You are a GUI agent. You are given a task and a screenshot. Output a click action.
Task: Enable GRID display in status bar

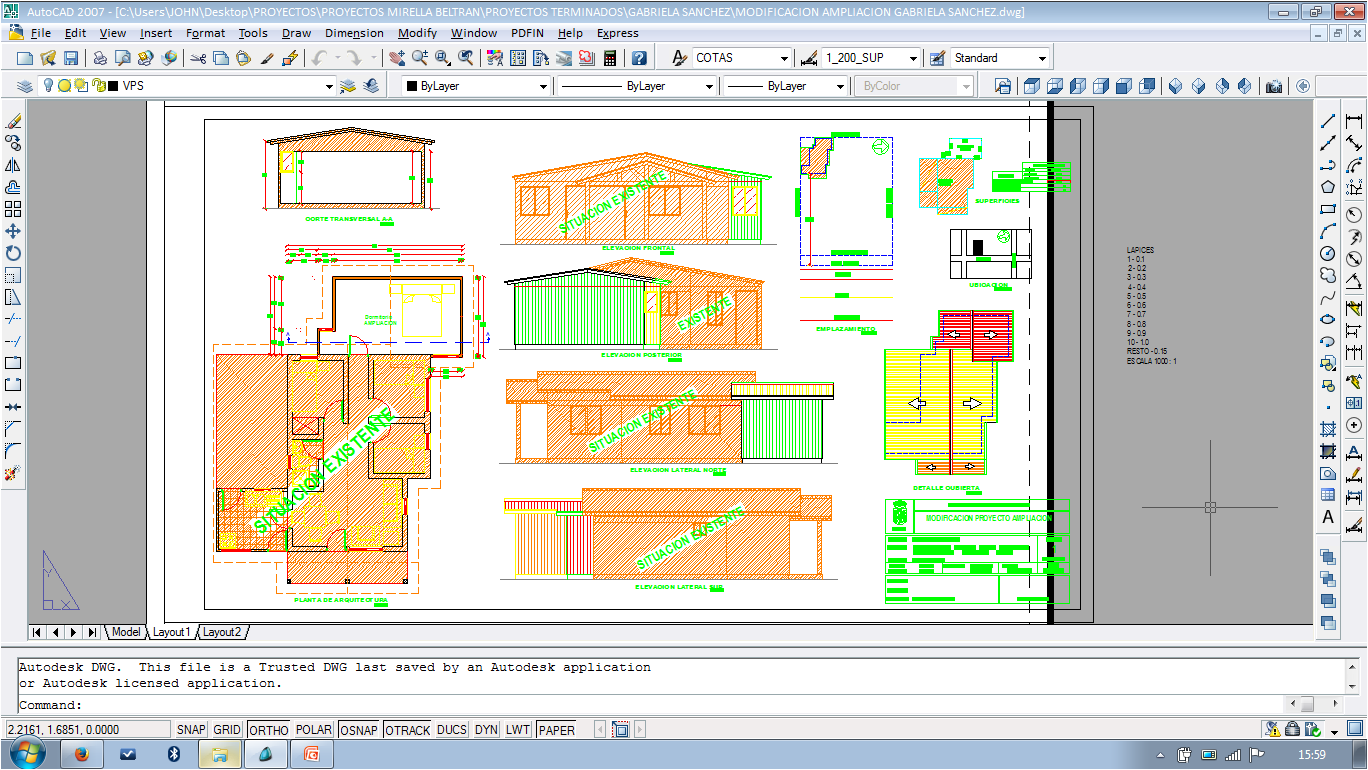click(x=227, y=730)
